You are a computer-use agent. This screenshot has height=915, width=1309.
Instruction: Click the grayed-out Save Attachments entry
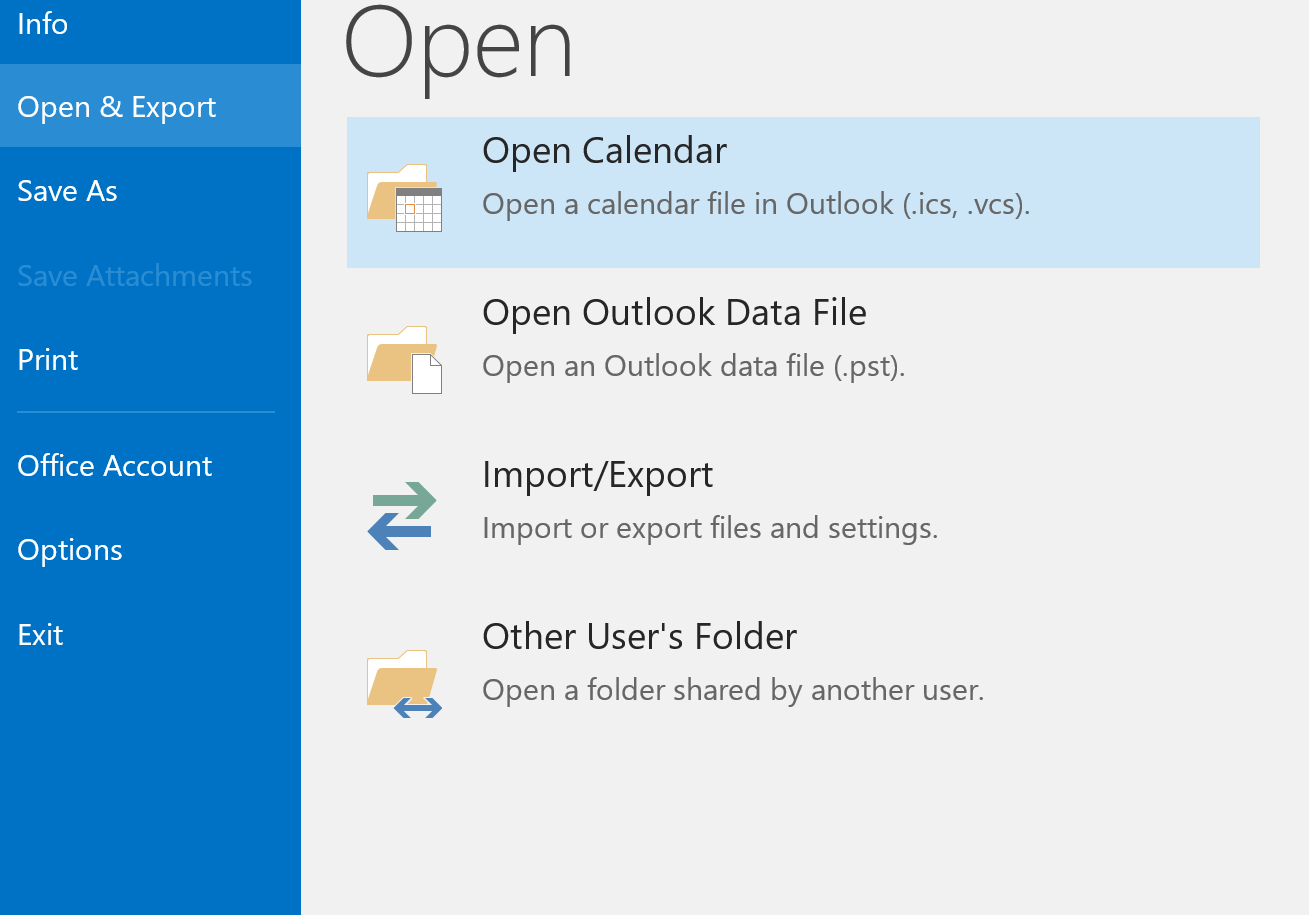134,275
